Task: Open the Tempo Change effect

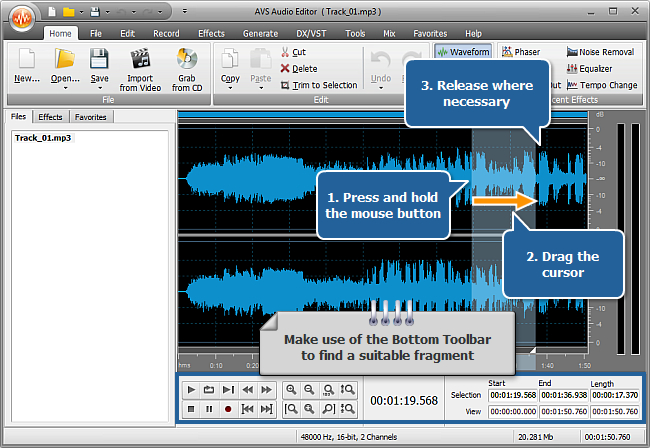Action: (602, 85)
